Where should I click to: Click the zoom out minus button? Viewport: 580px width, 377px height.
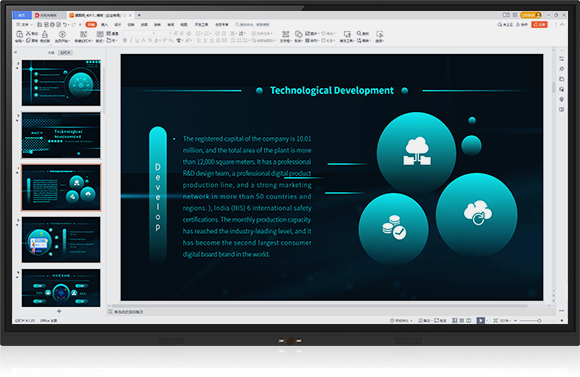click(515, 320)
